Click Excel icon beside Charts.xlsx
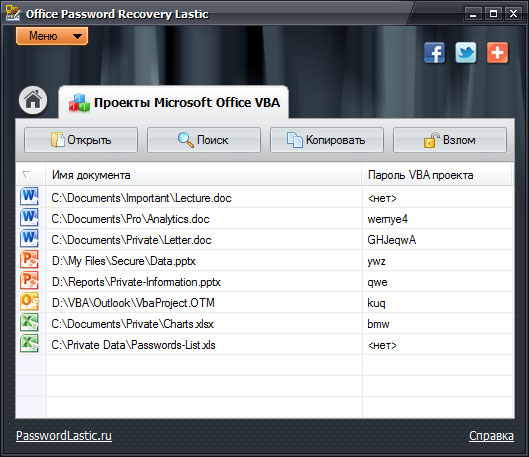The height and width of the screenshot is (457, 529). tap(29, 323)
